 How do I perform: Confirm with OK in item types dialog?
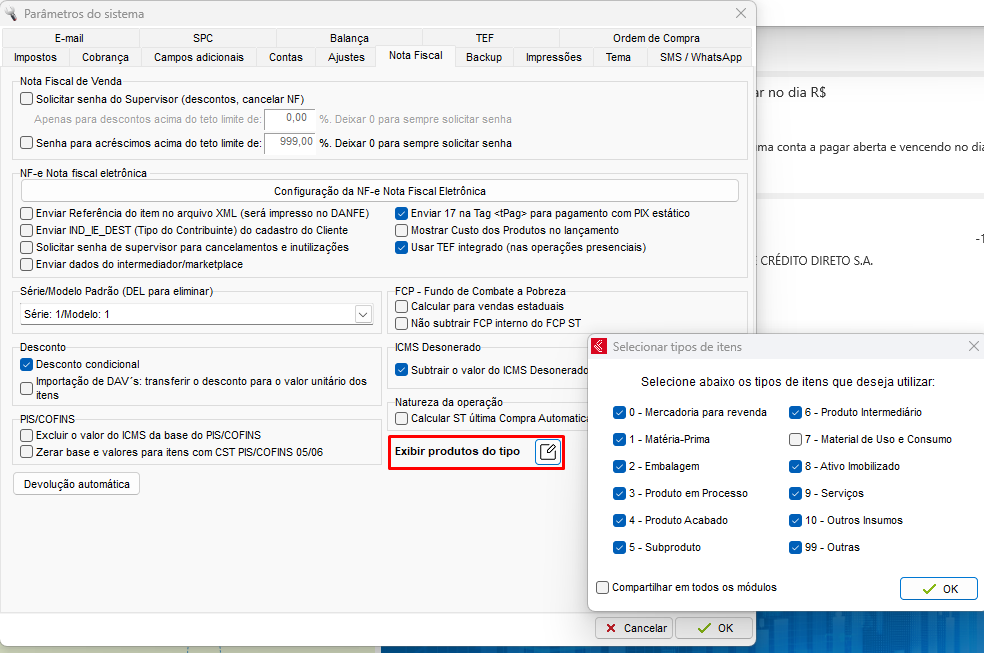click(938, 588)
